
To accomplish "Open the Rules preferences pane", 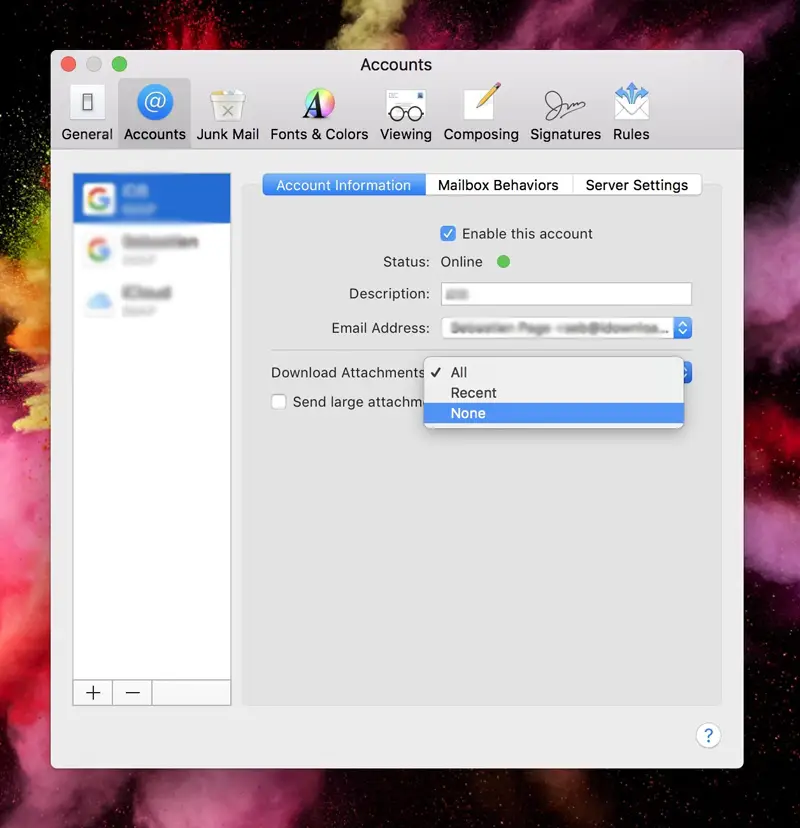I will (631, 113).
